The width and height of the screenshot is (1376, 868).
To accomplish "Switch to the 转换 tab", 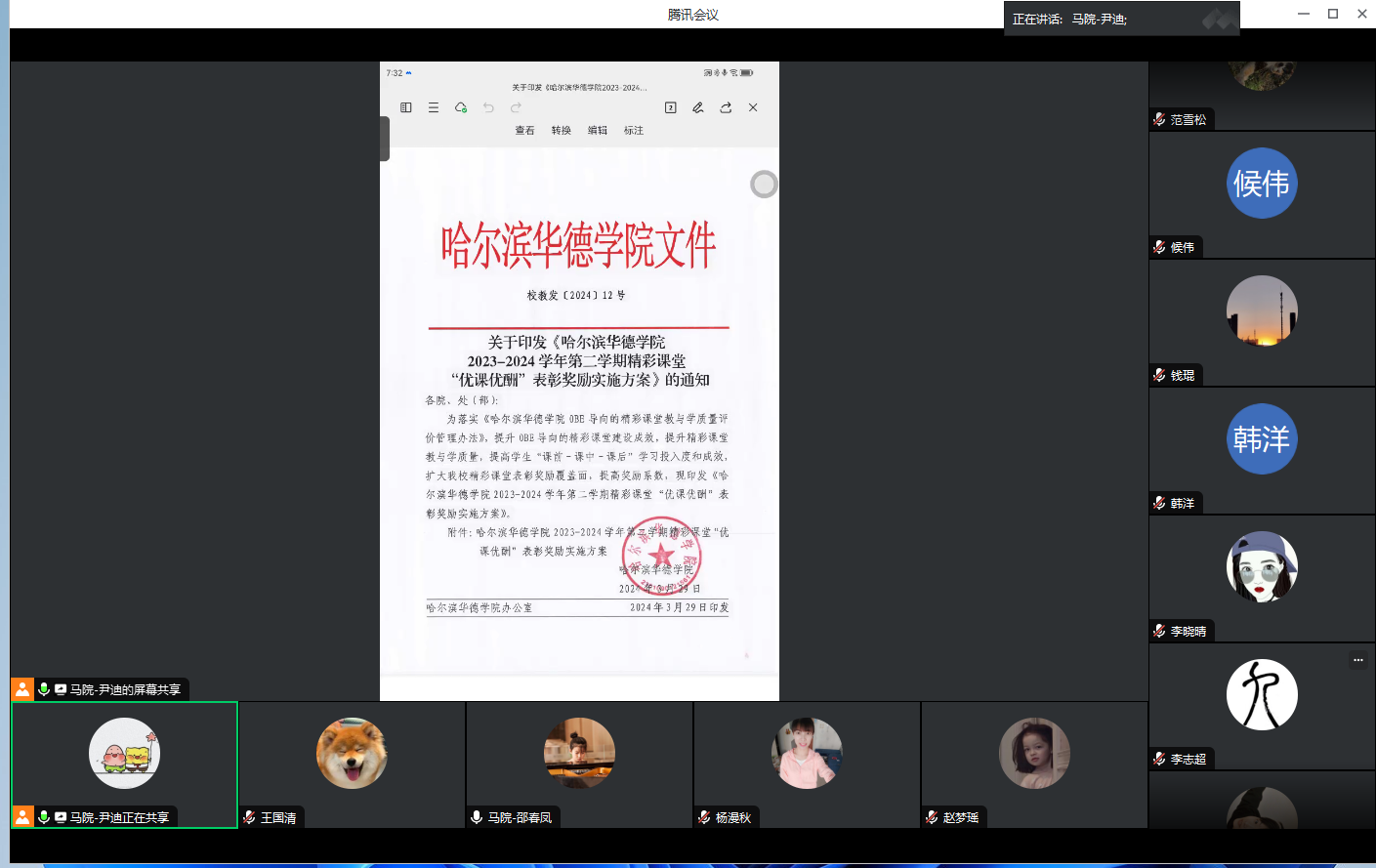I will click(x=561, y=130).
